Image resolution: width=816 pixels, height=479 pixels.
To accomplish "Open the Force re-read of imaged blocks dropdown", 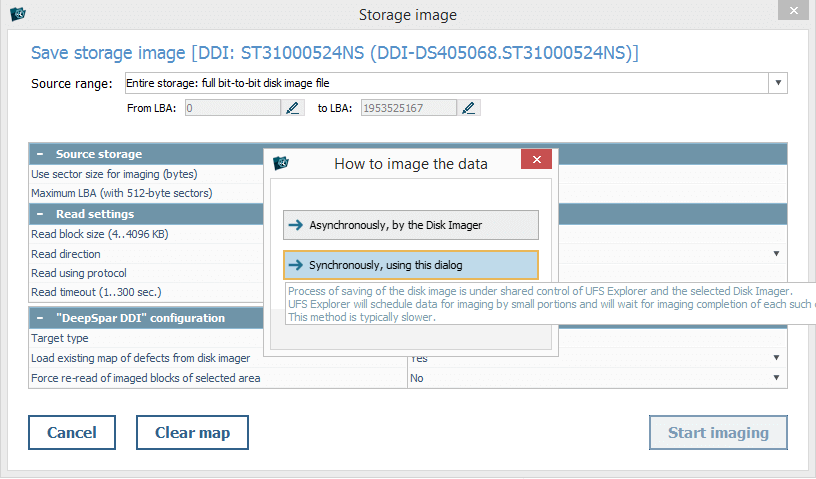I will point(776,378).
